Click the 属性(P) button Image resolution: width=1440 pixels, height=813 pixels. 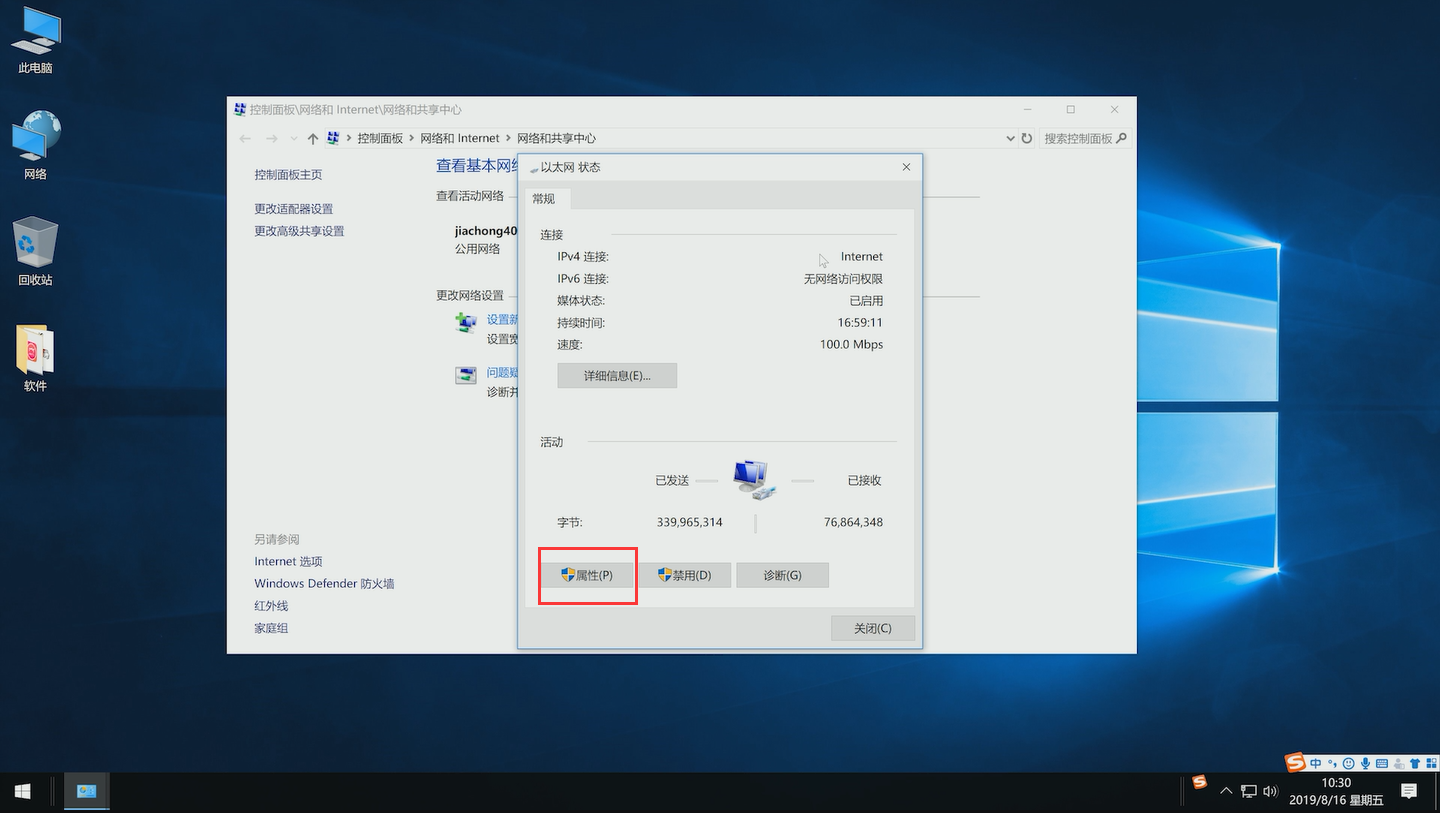coord(586,575)
